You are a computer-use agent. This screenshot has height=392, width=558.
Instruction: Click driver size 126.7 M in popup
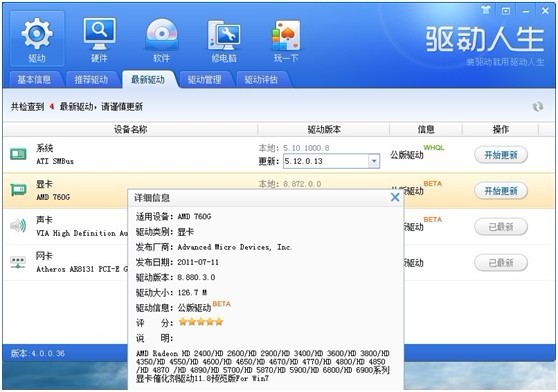192,292
